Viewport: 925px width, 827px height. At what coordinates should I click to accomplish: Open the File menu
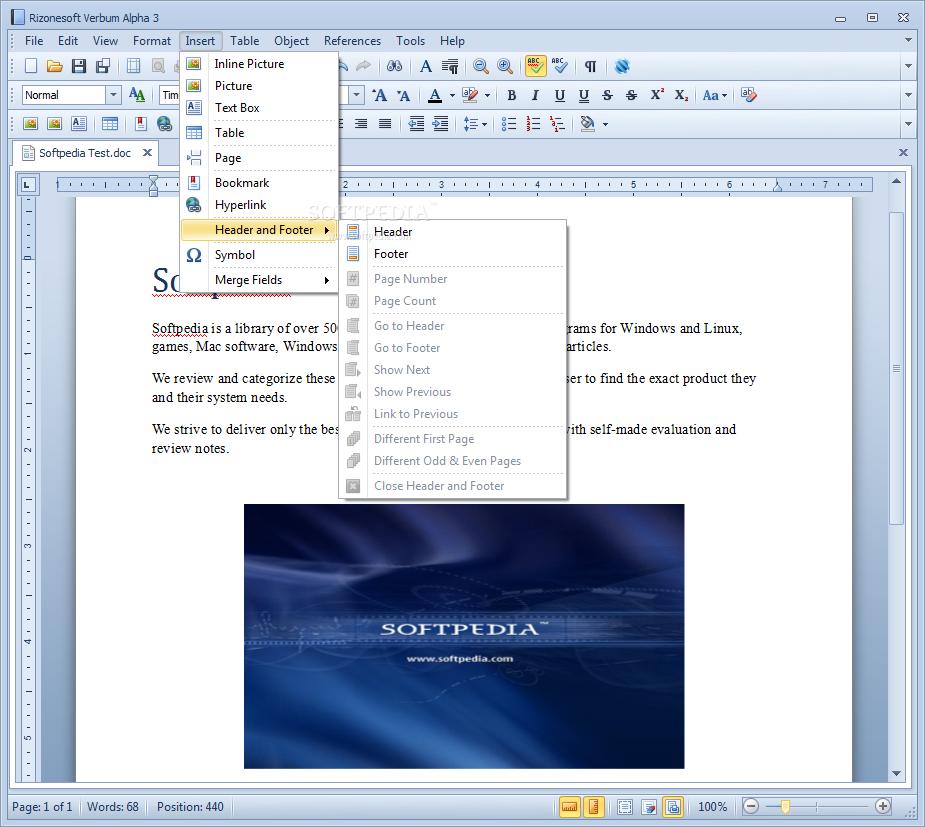34,41
